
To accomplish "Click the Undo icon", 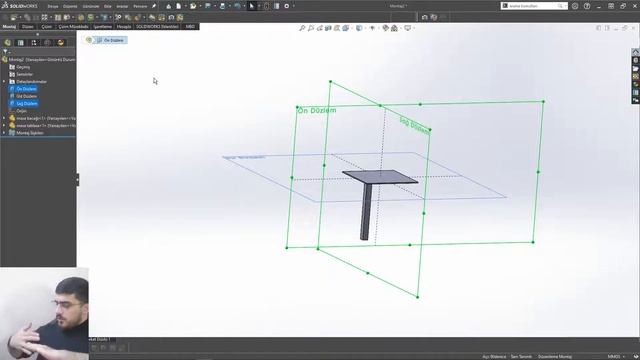I will coord(237,6).
